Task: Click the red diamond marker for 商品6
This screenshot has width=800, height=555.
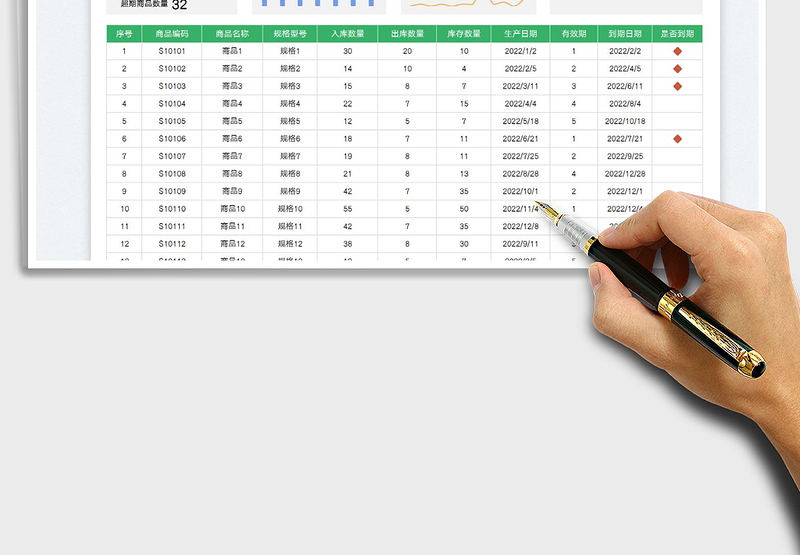Action: coord(677,139)
